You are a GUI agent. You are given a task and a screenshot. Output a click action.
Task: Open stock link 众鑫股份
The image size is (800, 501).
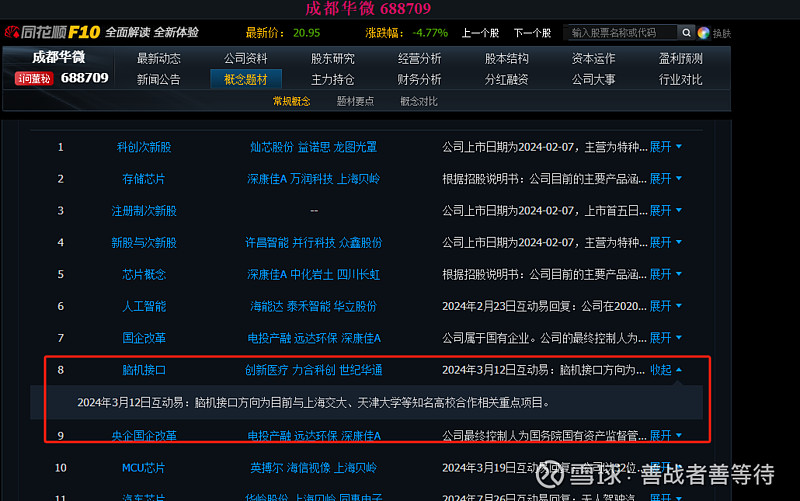(x=360, y=242)
